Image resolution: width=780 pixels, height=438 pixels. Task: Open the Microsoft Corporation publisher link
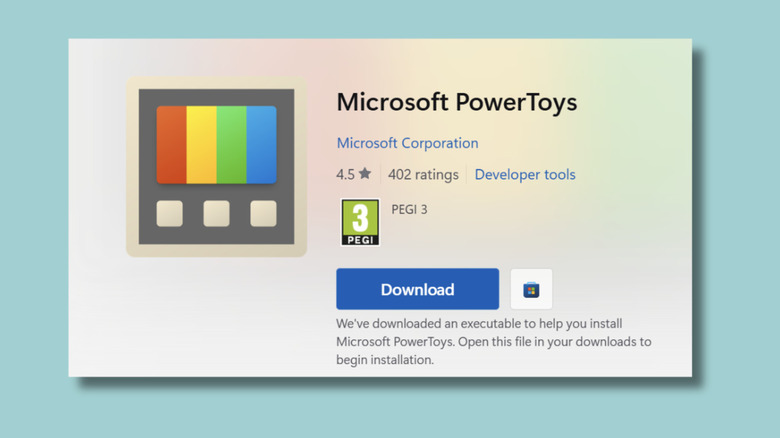pos(407,143)
